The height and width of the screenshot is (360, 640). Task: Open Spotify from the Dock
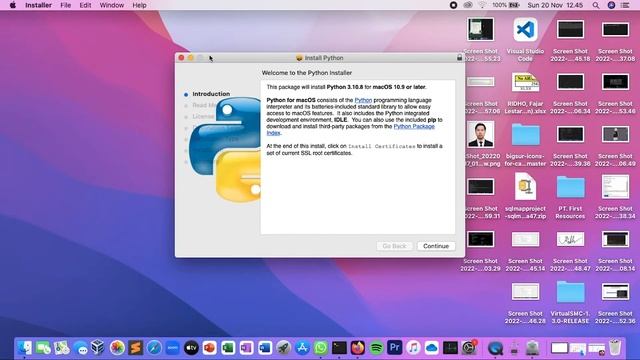point(376,348)
